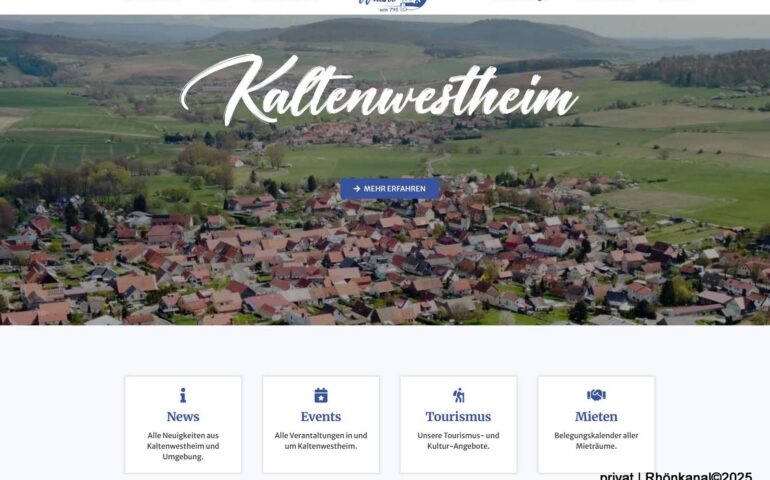Click the site logo at top center
This screenshot has width=770, height=480.
point(392,5)
